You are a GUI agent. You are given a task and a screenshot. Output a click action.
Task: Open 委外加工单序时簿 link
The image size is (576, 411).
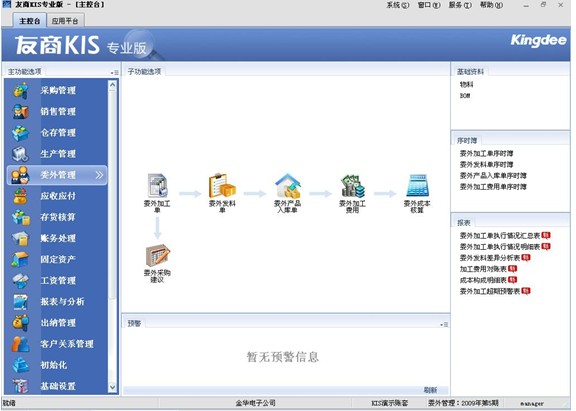click(486, 154)
